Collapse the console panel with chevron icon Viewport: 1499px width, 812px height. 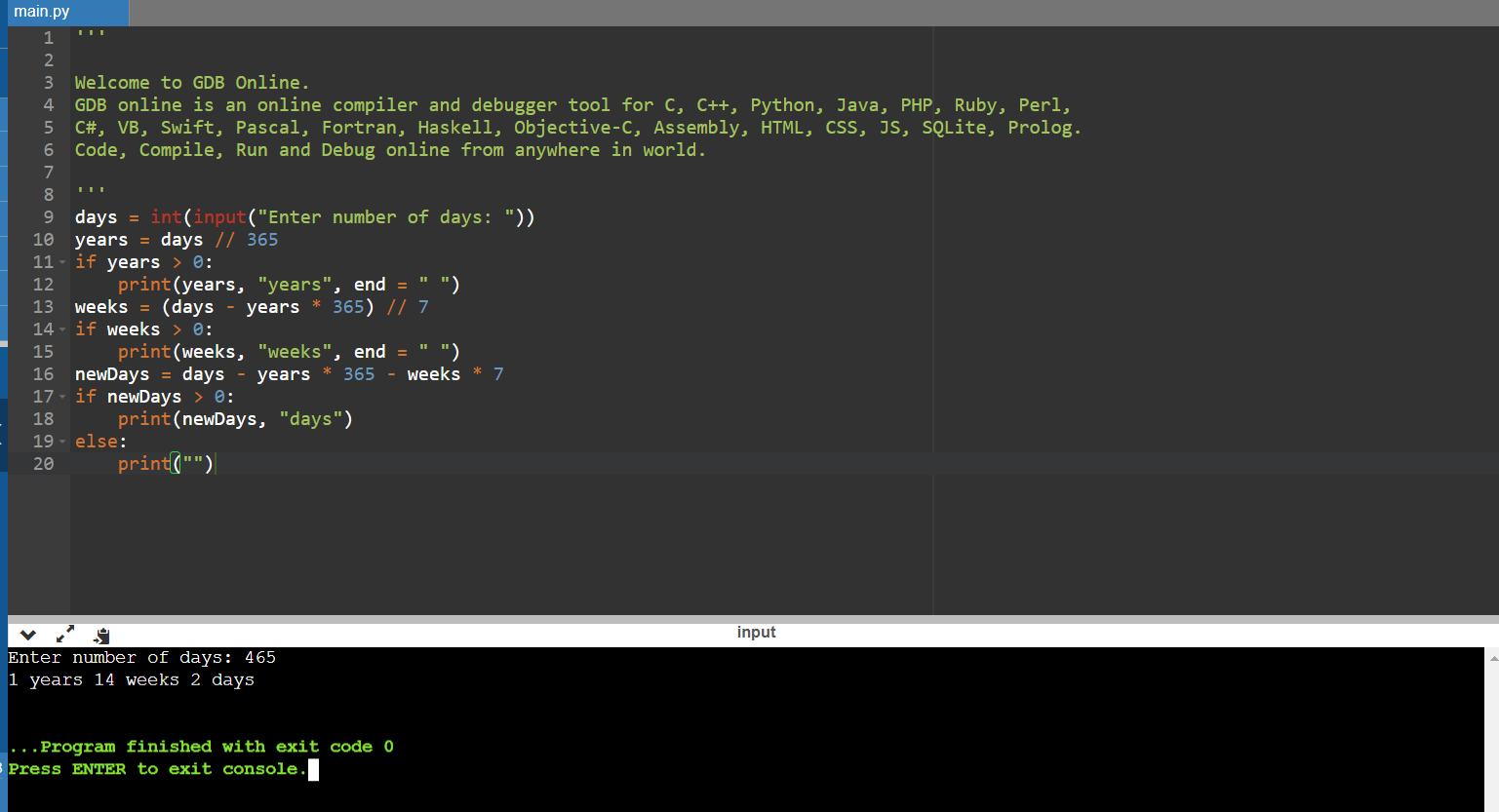pyautogui.click(x=27, y=635)
